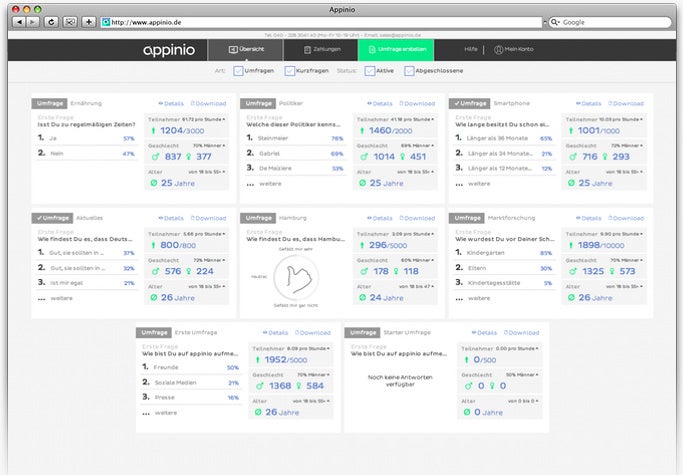683x475 pixels.
Task: Select answer row 1. Steinmeier
Action: click(295, 138)
